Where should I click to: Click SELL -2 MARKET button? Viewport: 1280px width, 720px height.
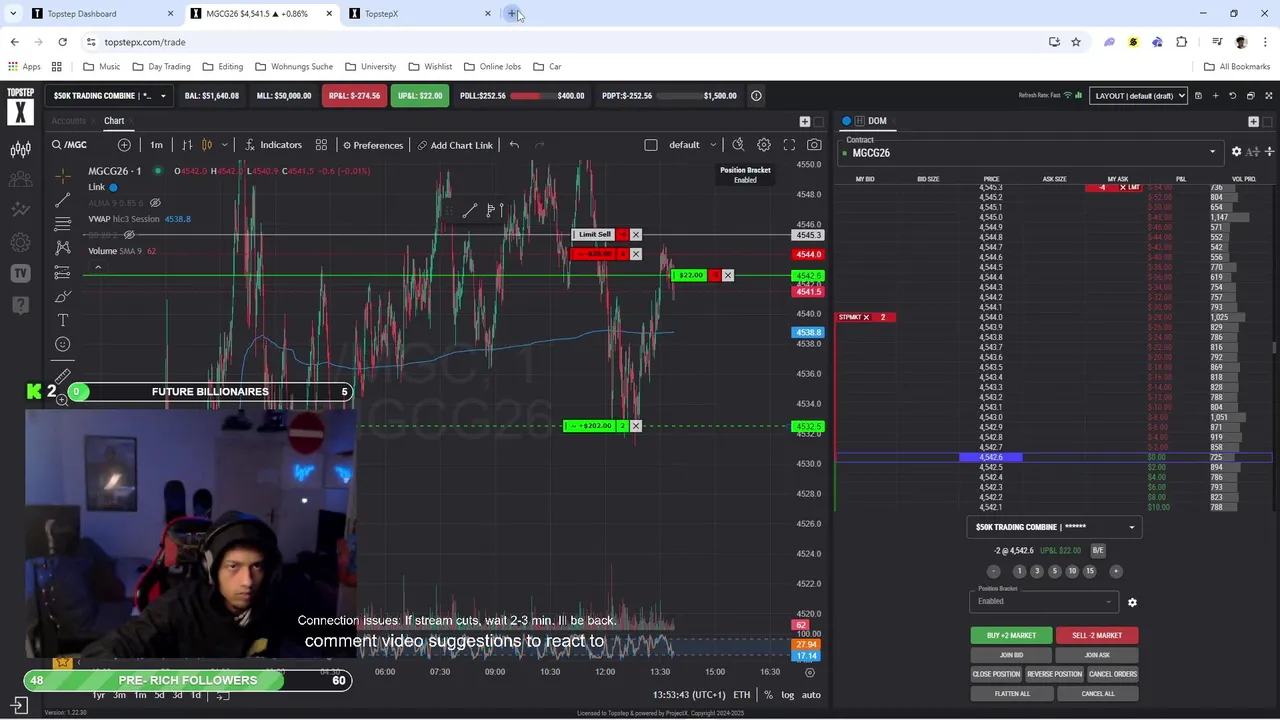[x=1097, y=635]
